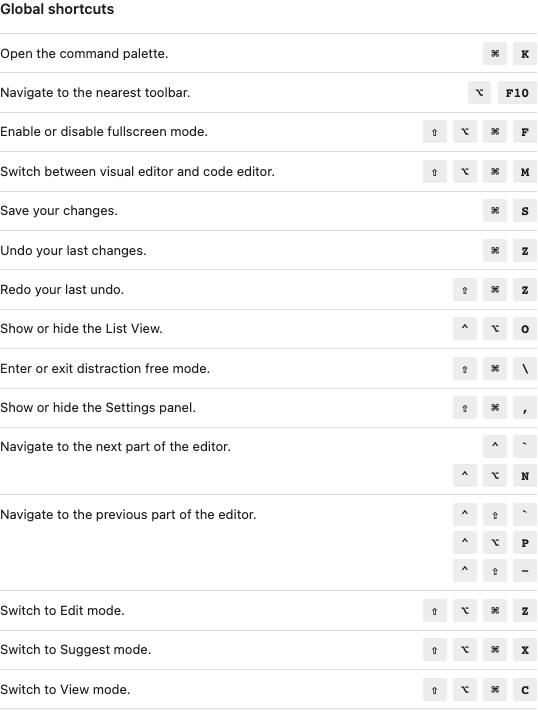
Task: Click the Option key in nearest toolbar row
Action: click(x=480, y=93)
